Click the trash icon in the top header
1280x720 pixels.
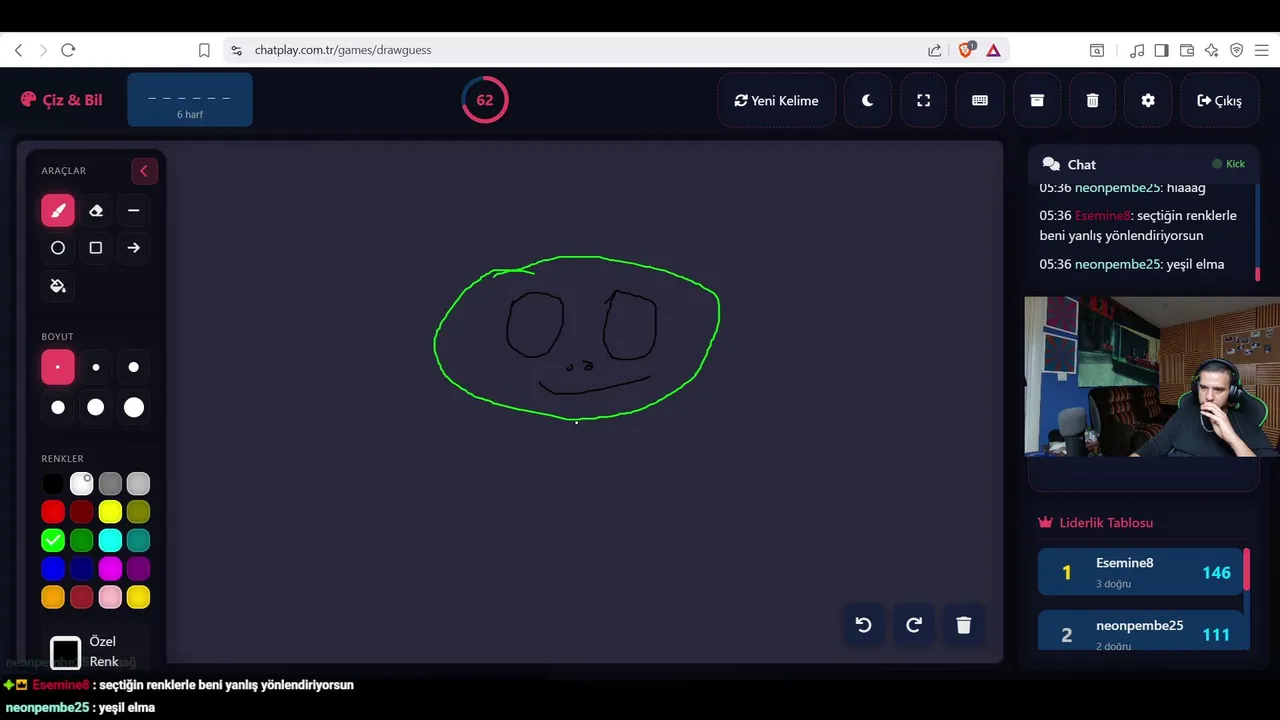1093,100
